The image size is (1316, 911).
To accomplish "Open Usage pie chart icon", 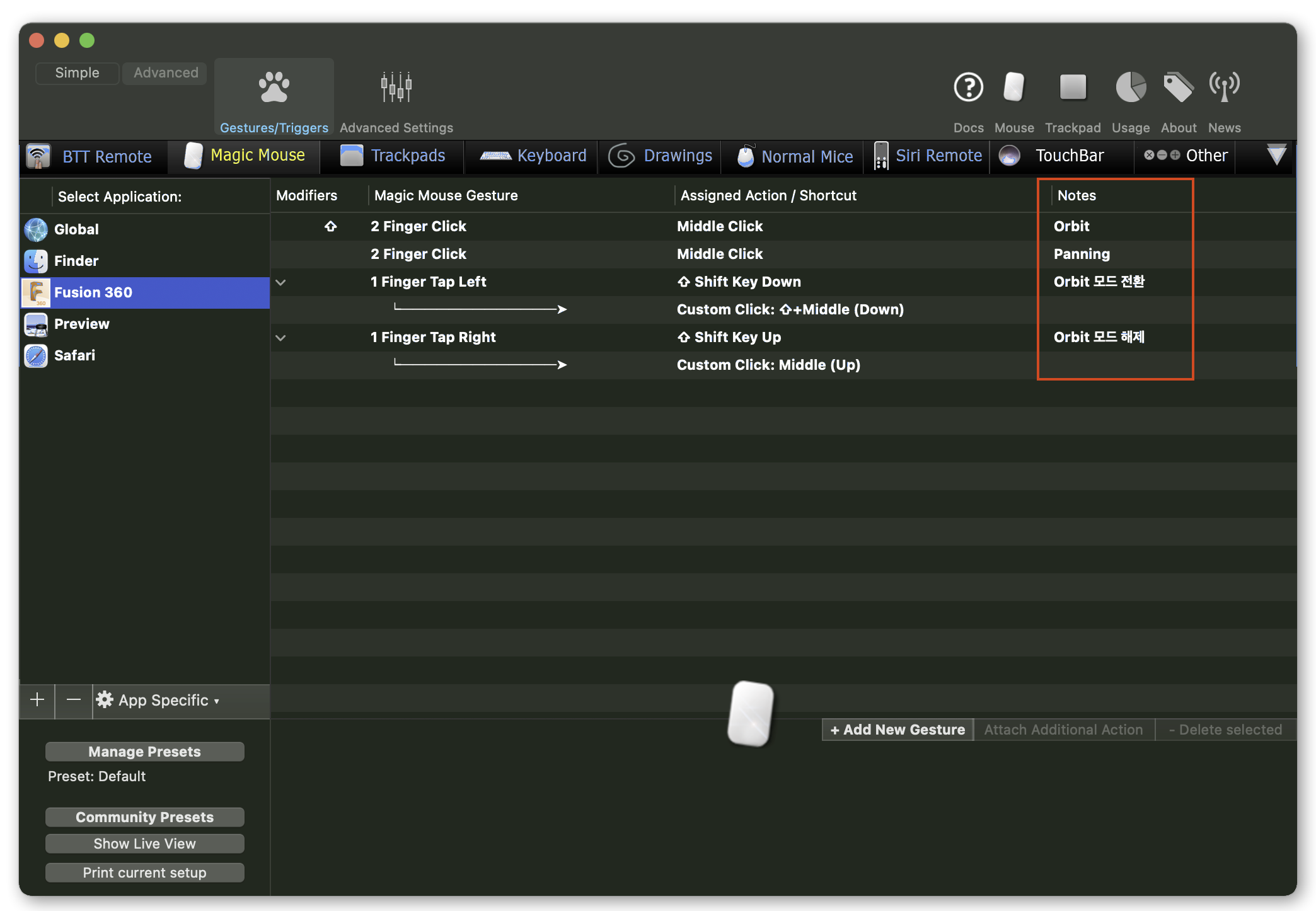I will [x=1131, y=88].
